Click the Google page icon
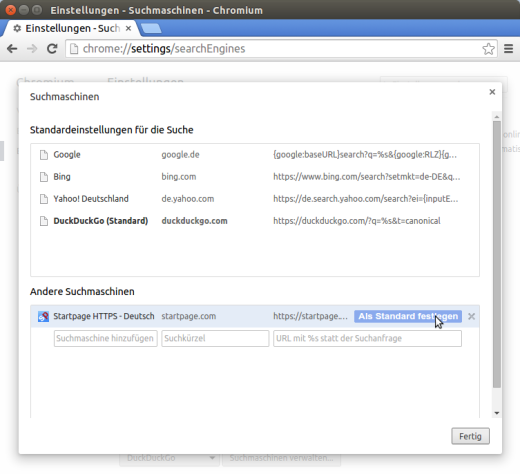 pyautogui.click(x=44, y=155)
